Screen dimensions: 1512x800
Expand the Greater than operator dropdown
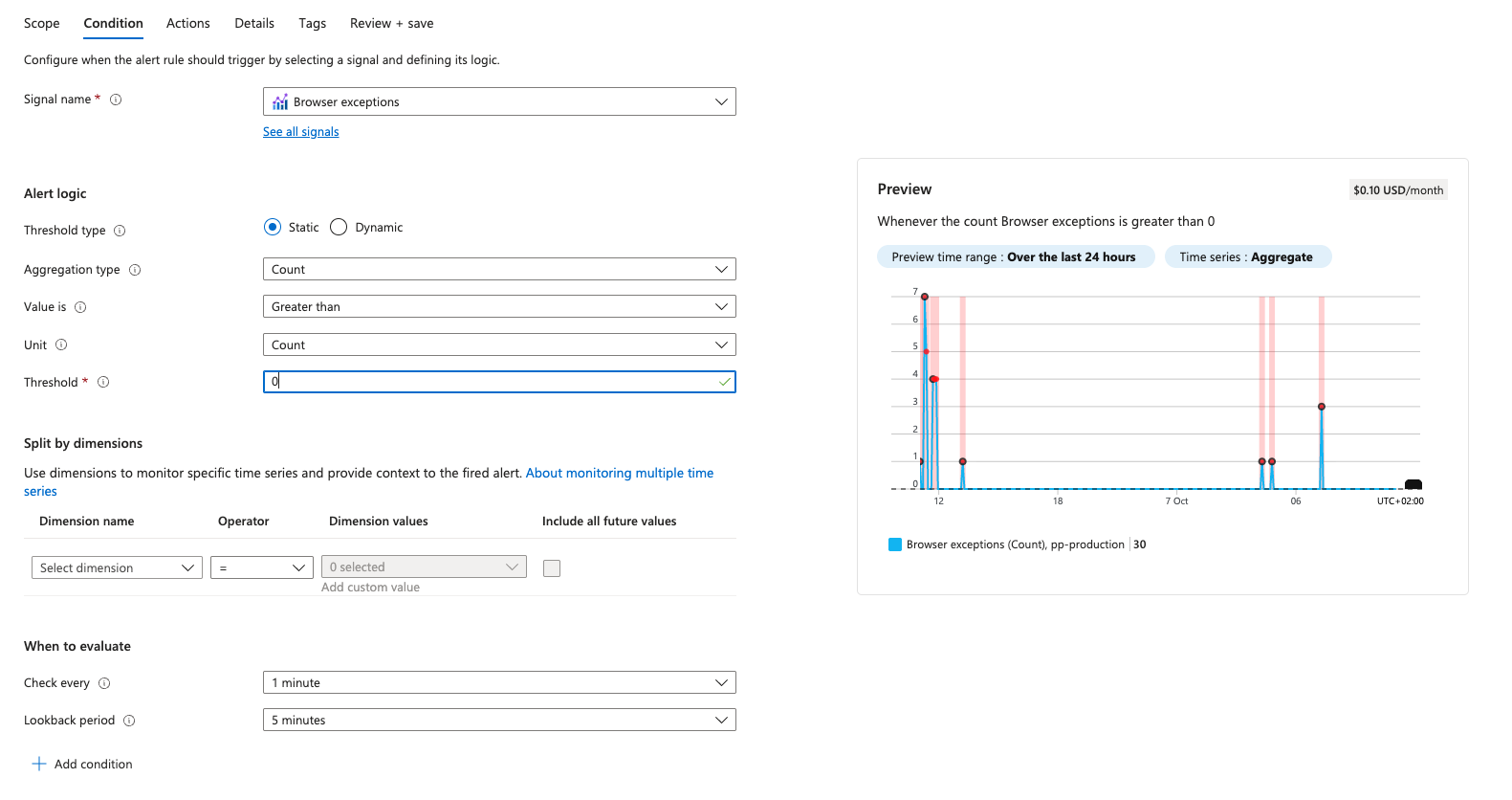click(x=499, y=306)
